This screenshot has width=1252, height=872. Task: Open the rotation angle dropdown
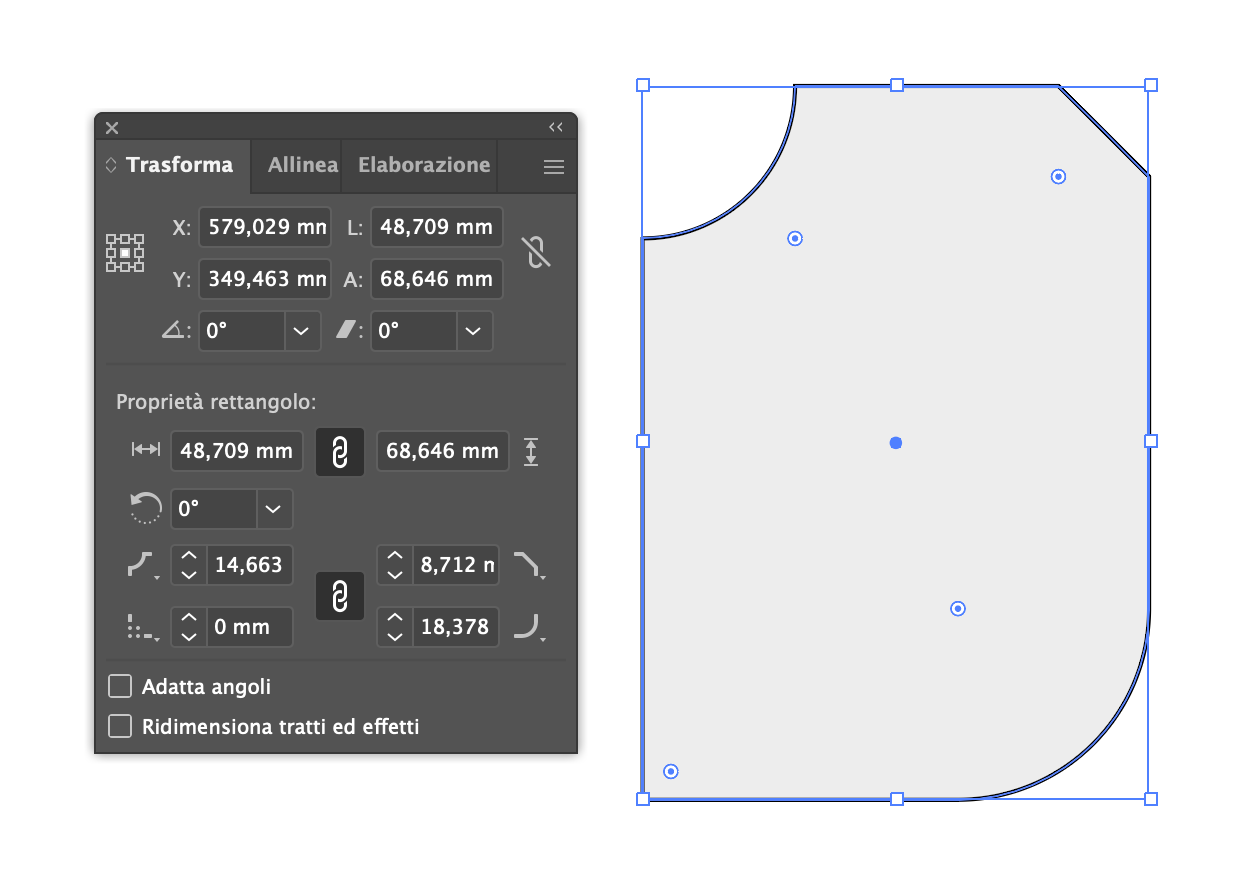coord(302,331)
